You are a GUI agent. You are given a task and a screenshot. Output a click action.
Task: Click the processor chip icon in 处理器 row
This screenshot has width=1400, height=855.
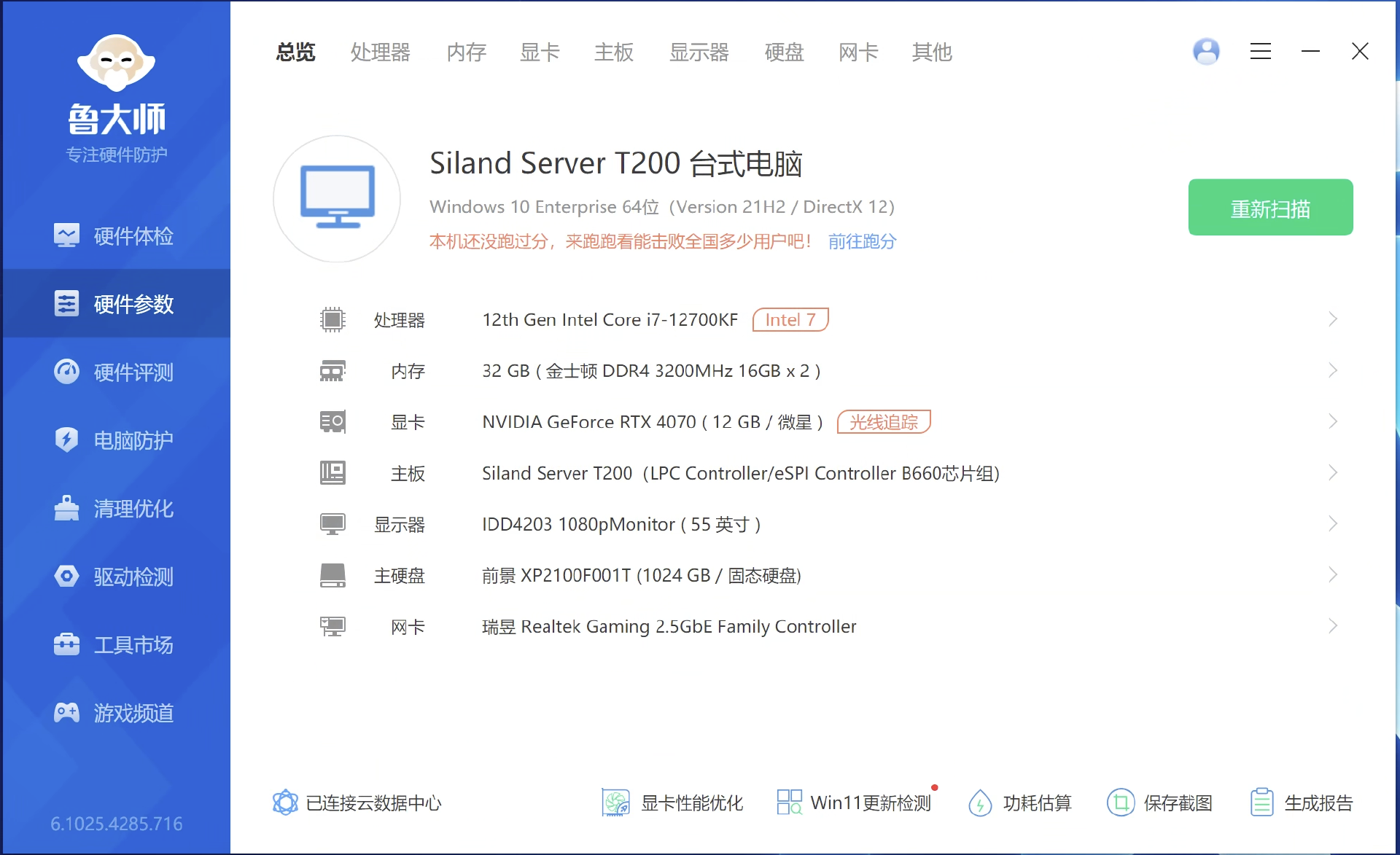(332, 319)
